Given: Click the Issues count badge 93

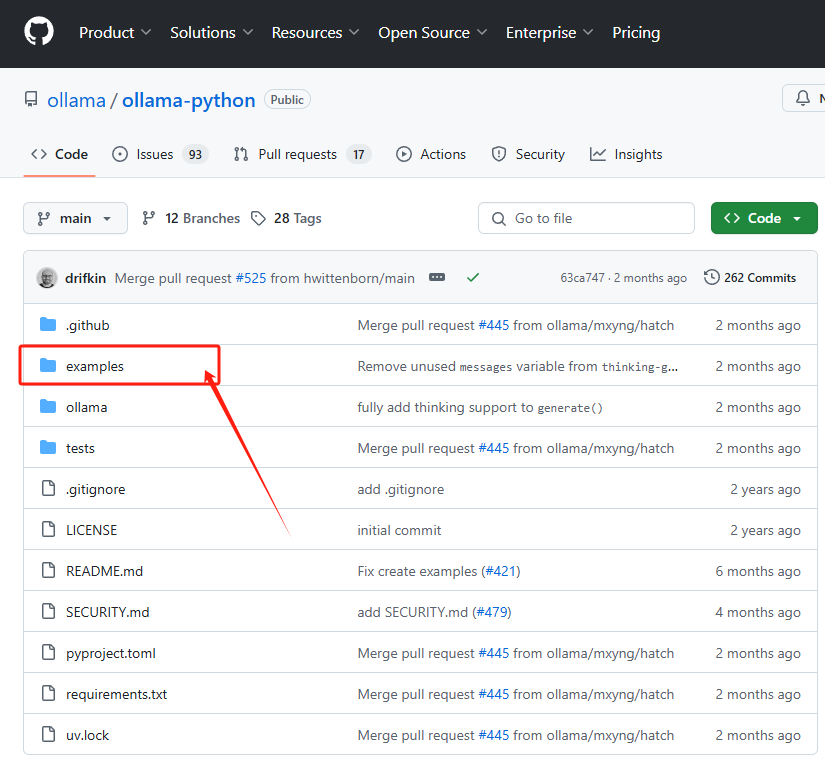Looking at the screenshot, I should [x=195, y=155].
